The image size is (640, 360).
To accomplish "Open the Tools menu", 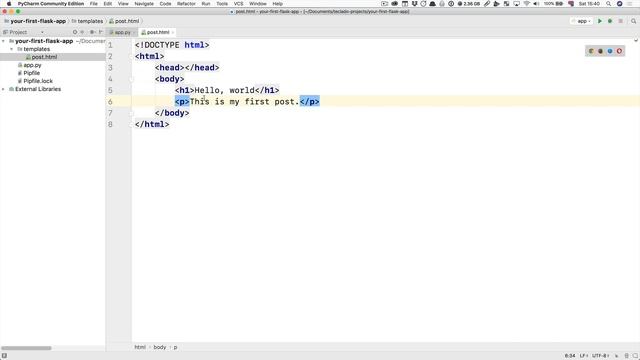I will coord(222,4).
